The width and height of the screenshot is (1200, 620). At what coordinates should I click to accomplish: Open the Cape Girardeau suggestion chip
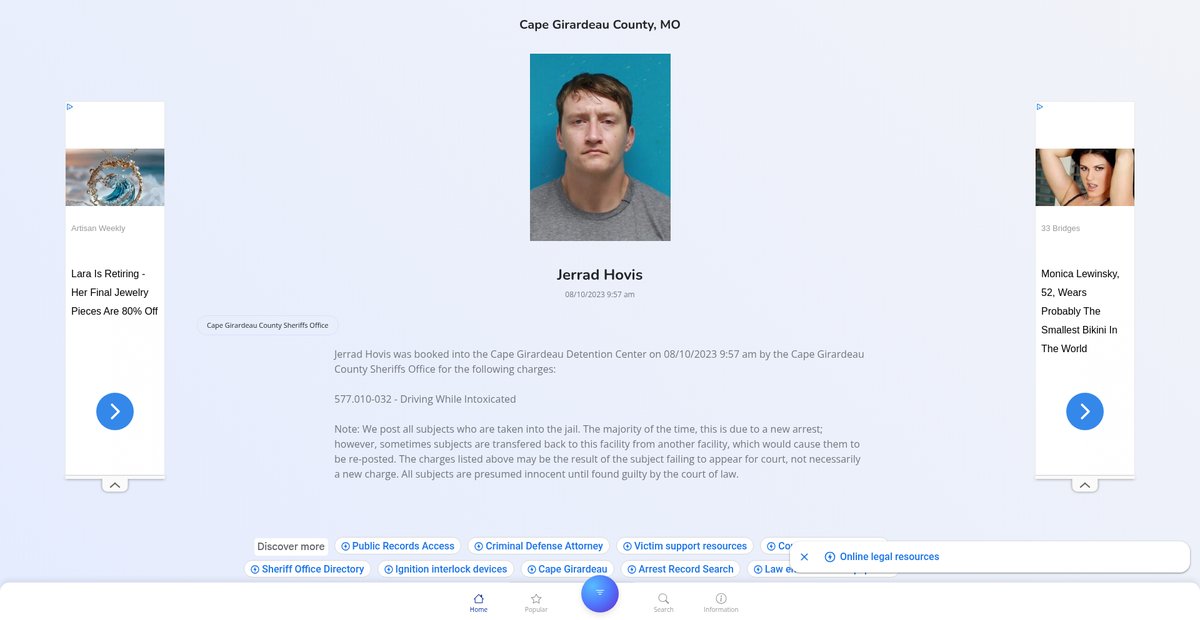pyautogui.click(x=567, y=569)
